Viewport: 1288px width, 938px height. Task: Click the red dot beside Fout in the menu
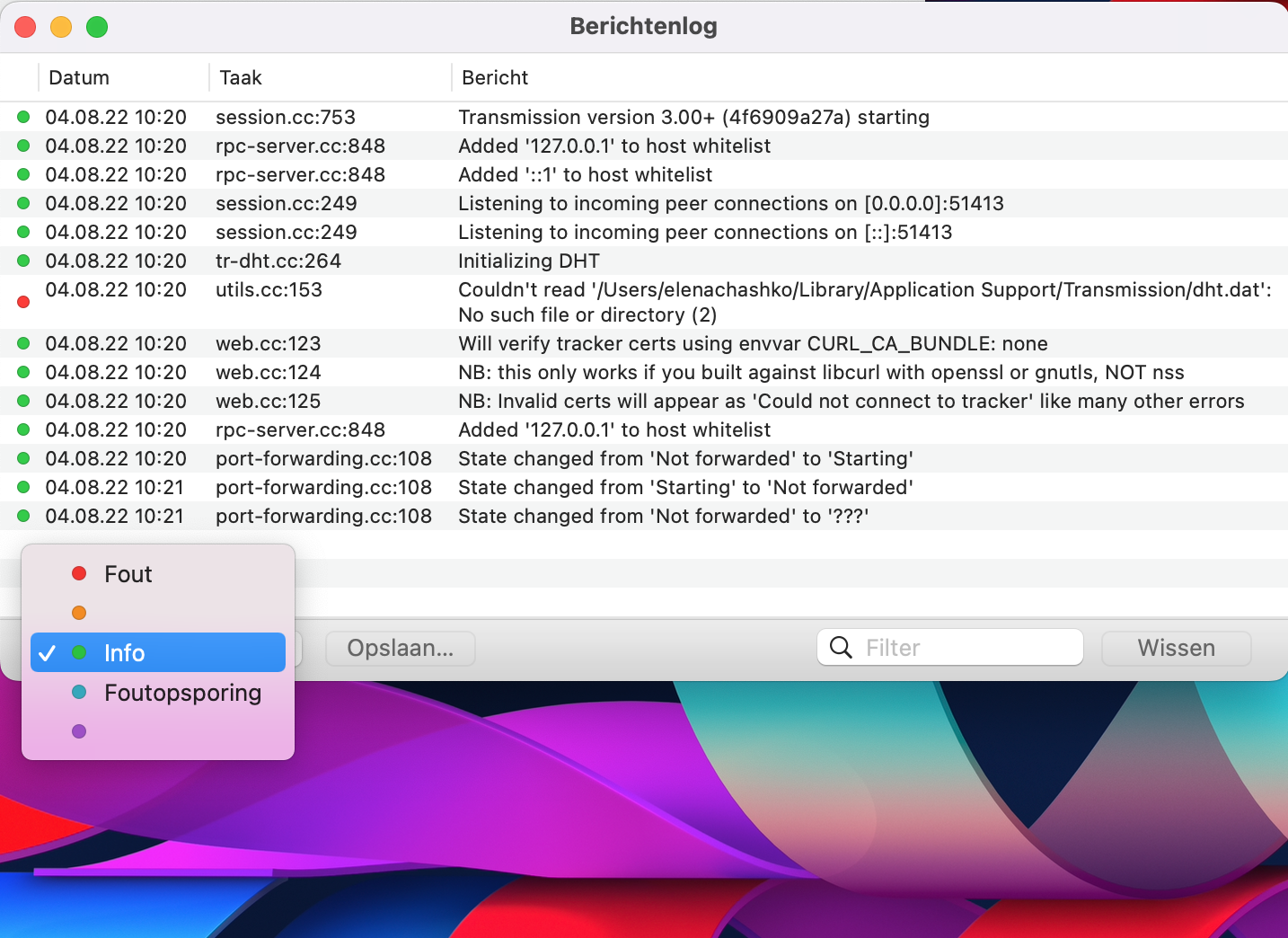click(x=79, y=573)
